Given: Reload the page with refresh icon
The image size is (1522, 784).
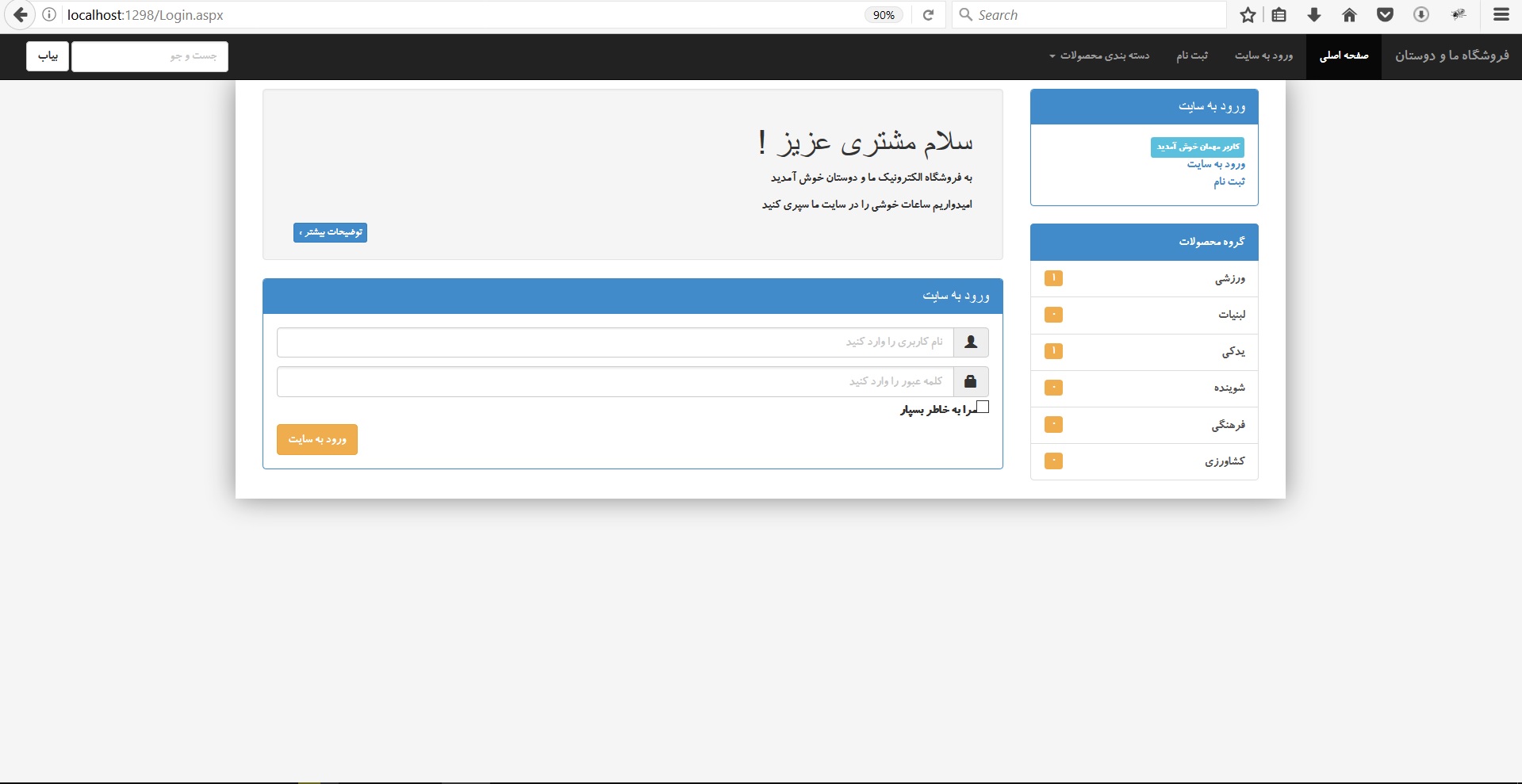Looking at the screenshot, I should coord(928,15).
